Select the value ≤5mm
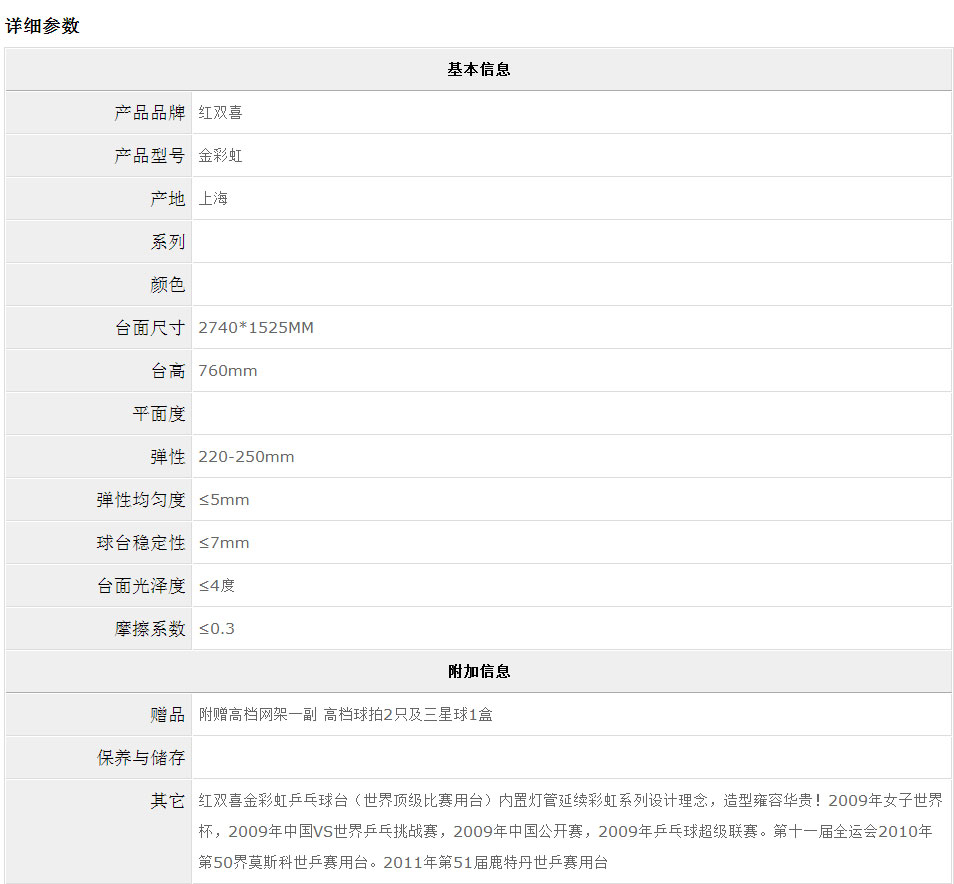The image size is (954, 884). [224, 500]
